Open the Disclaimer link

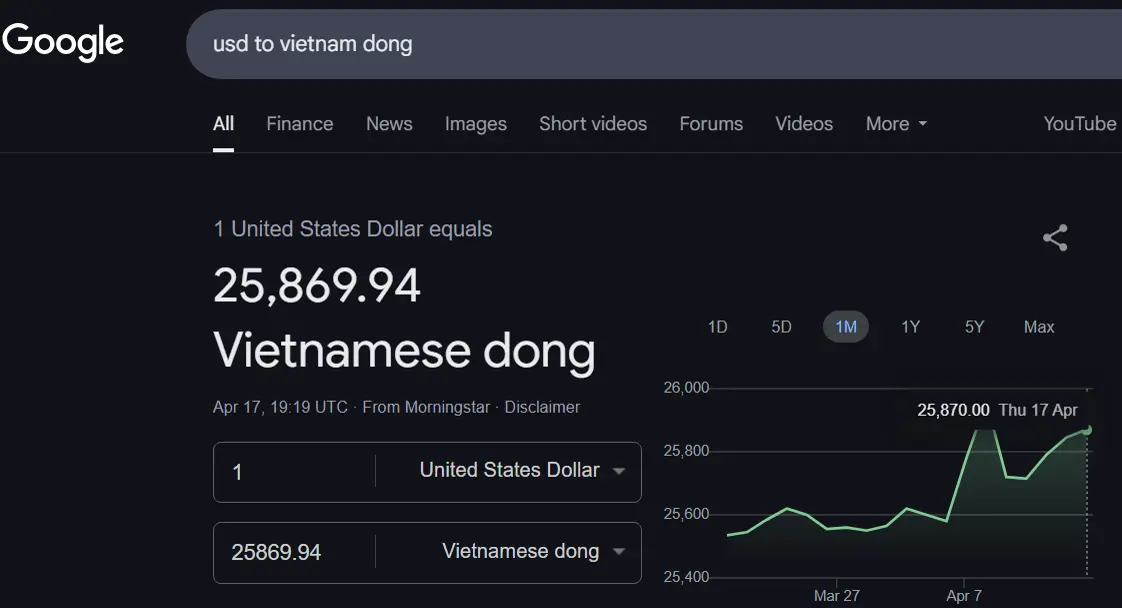[x=542, y=407]
